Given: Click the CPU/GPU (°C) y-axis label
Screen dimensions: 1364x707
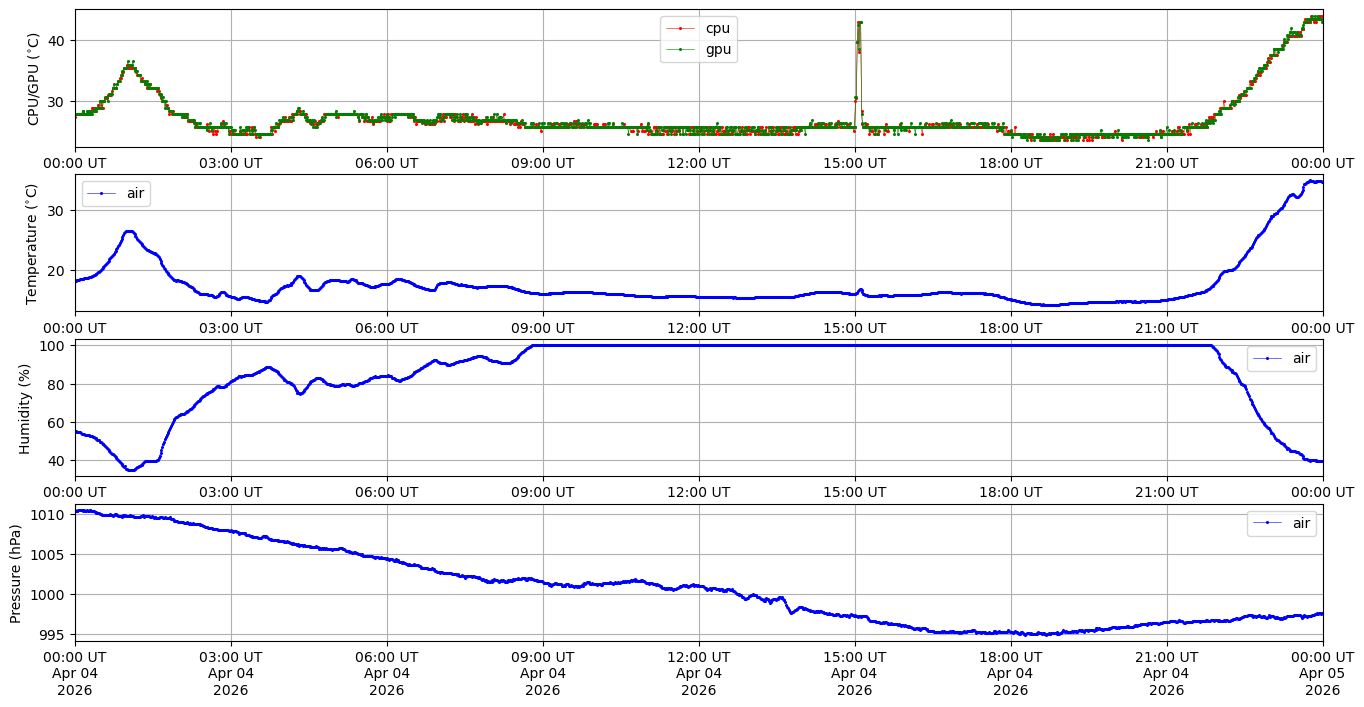Looking at the screenshot, I should tap(33, 78).
